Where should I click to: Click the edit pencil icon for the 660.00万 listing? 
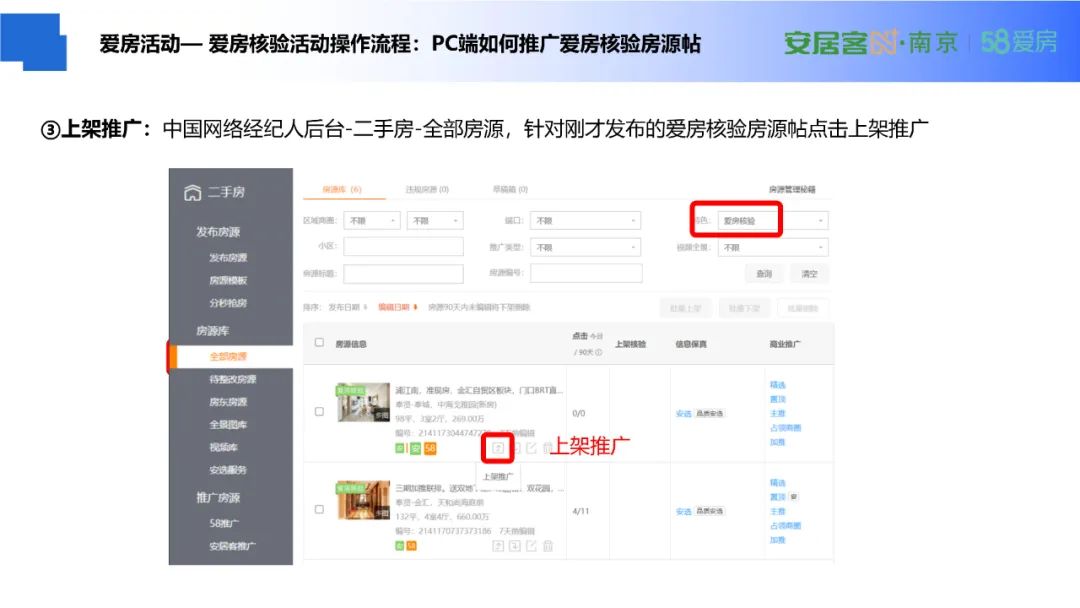coord(531,546)
